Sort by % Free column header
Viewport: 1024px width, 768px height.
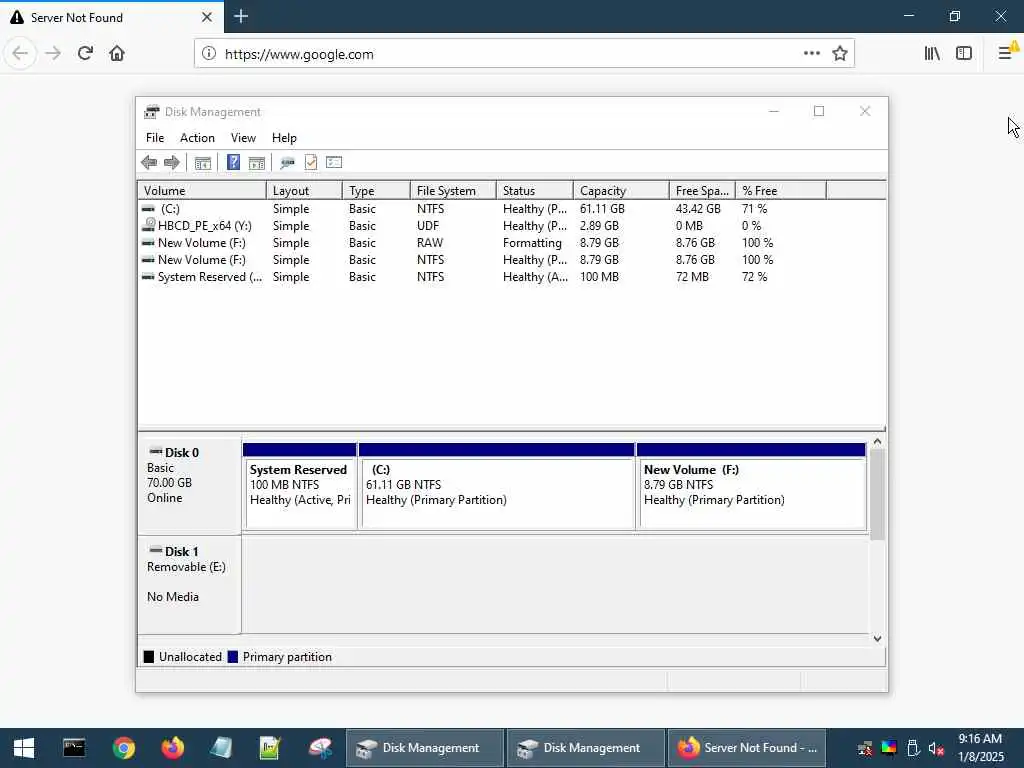point(781,191)
